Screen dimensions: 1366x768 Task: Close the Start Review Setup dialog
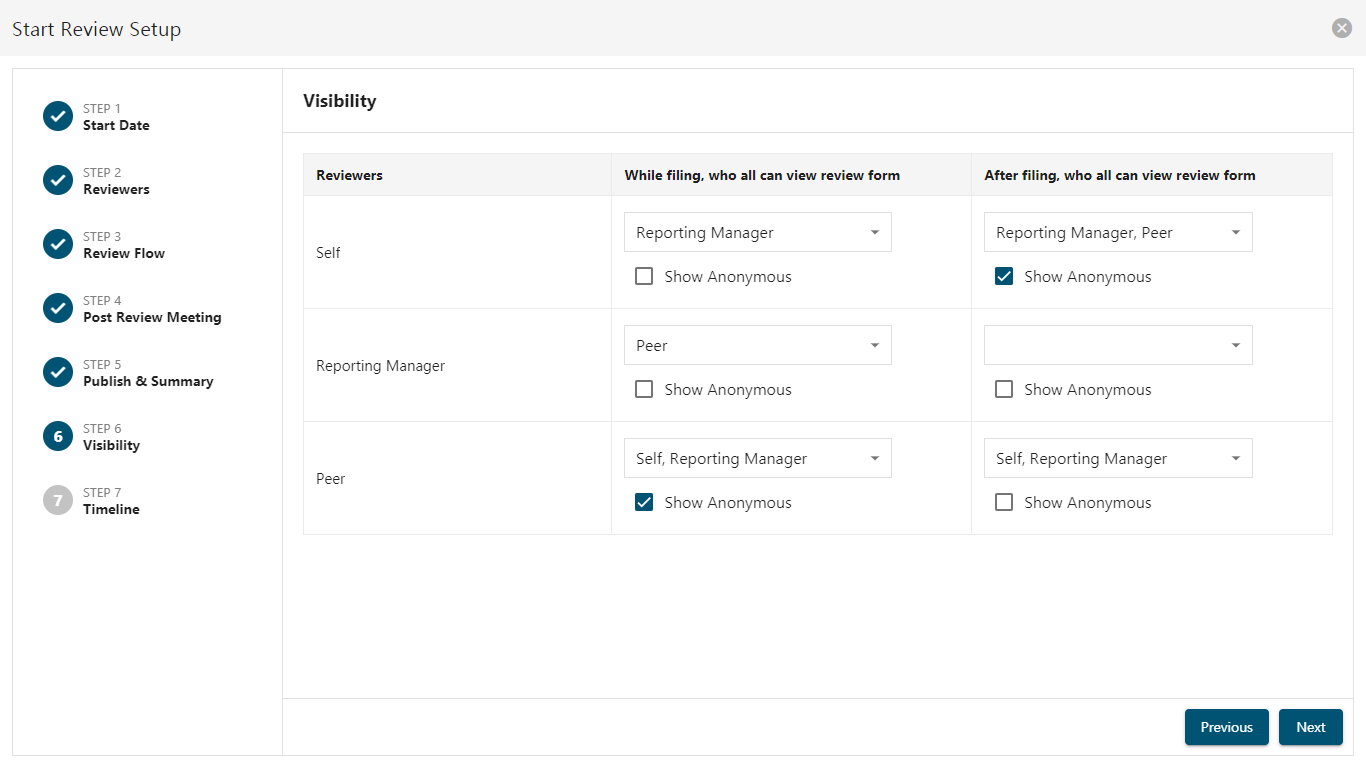[1342, 28]
